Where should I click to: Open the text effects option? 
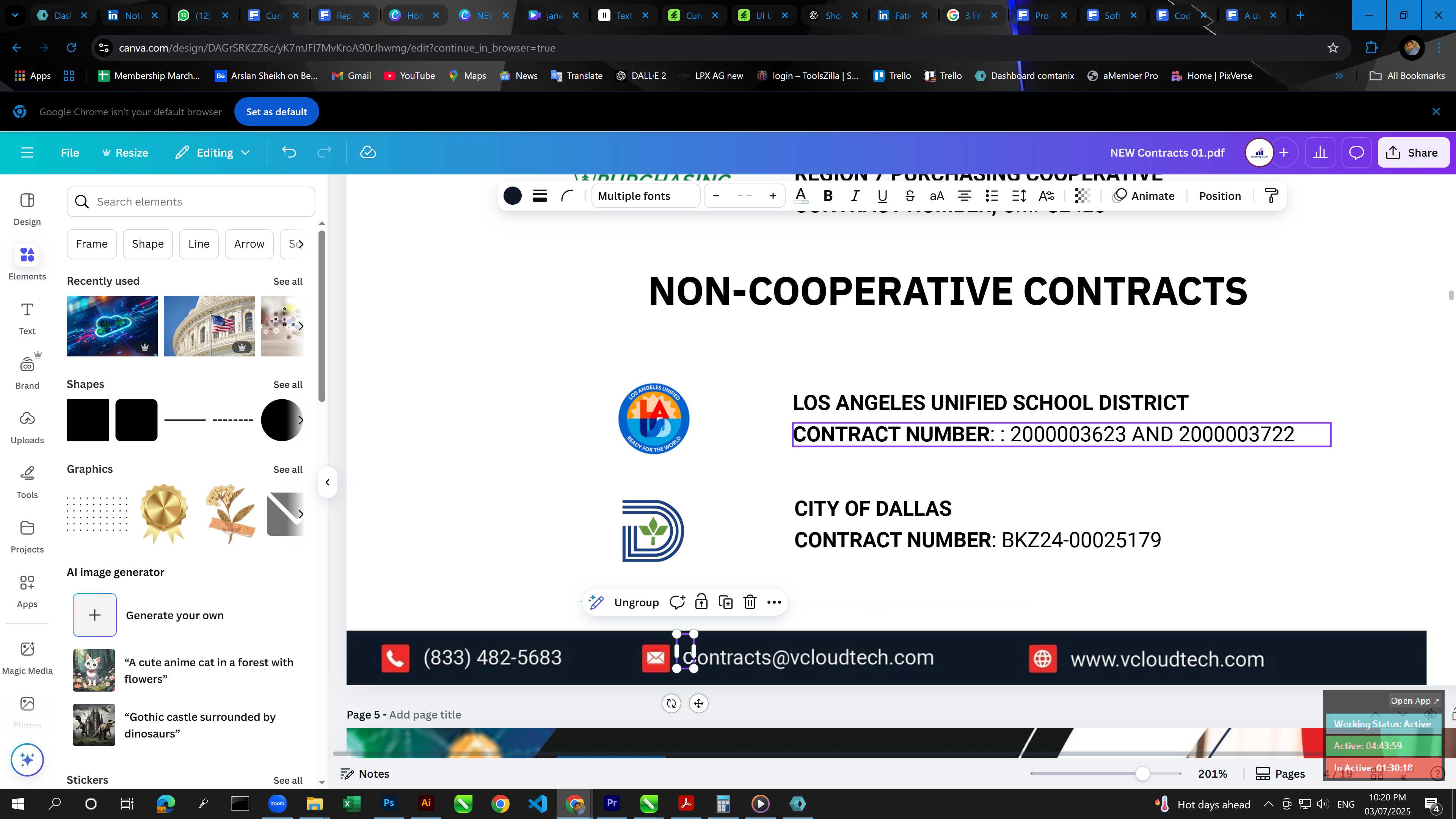1046,196
